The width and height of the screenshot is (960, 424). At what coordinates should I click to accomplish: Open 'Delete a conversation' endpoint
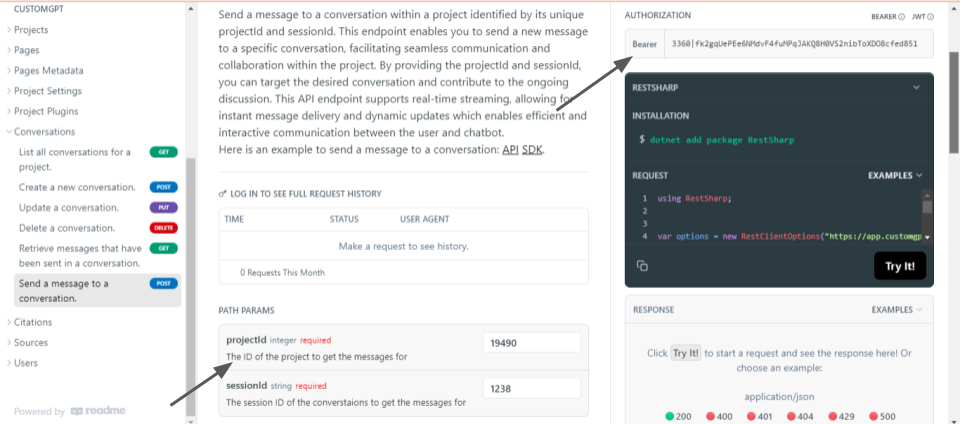coord(98,228)
